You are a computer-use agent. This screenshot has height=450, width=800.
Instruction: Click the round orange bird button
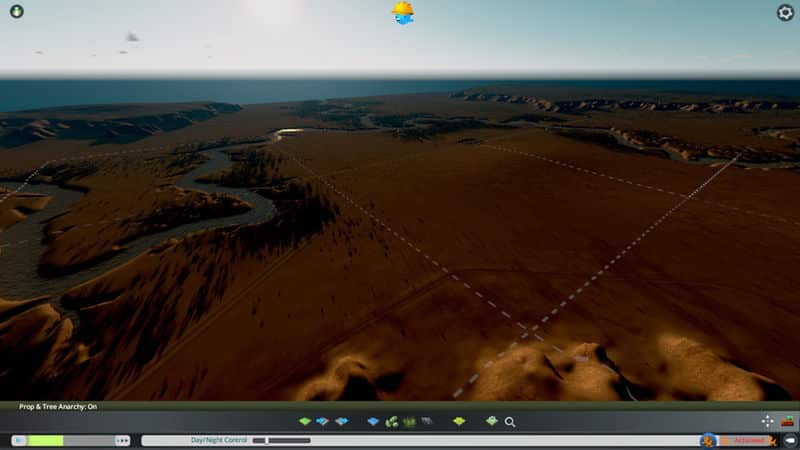point(708,440)
